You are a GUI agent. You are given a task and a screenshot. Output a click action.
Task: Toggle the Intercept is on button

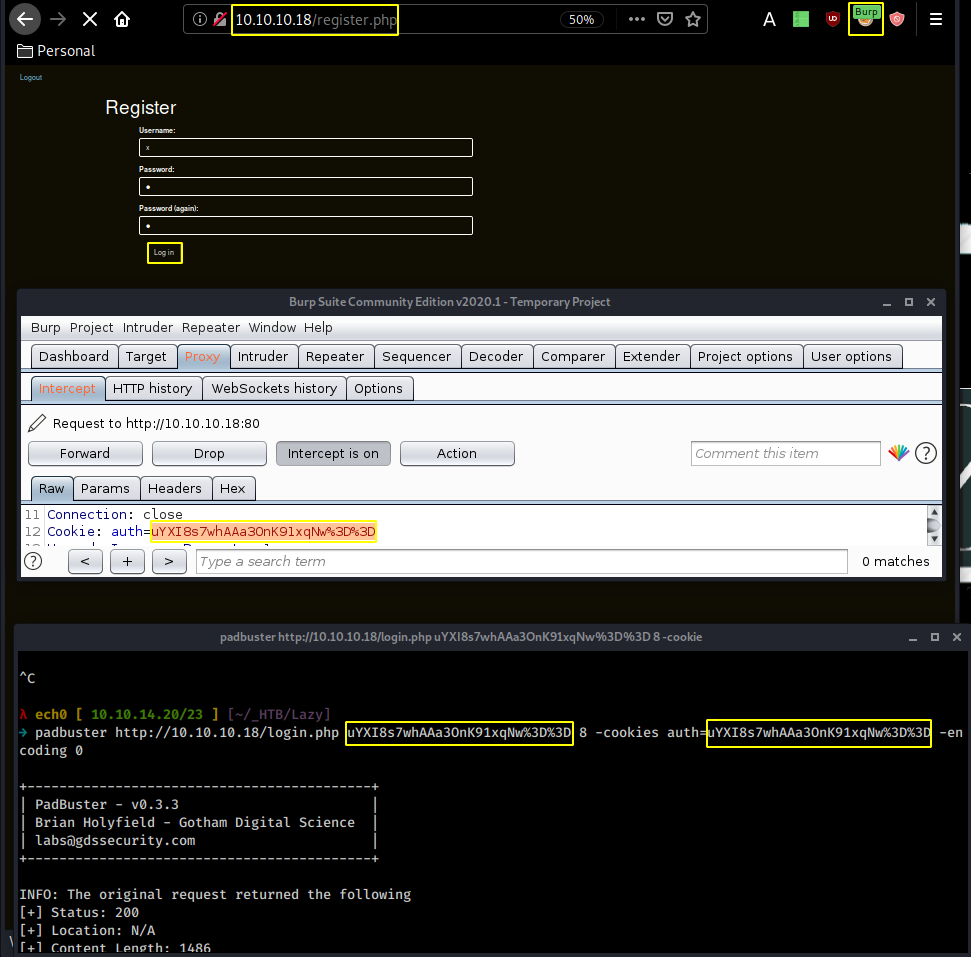click(x=333, y=453)
